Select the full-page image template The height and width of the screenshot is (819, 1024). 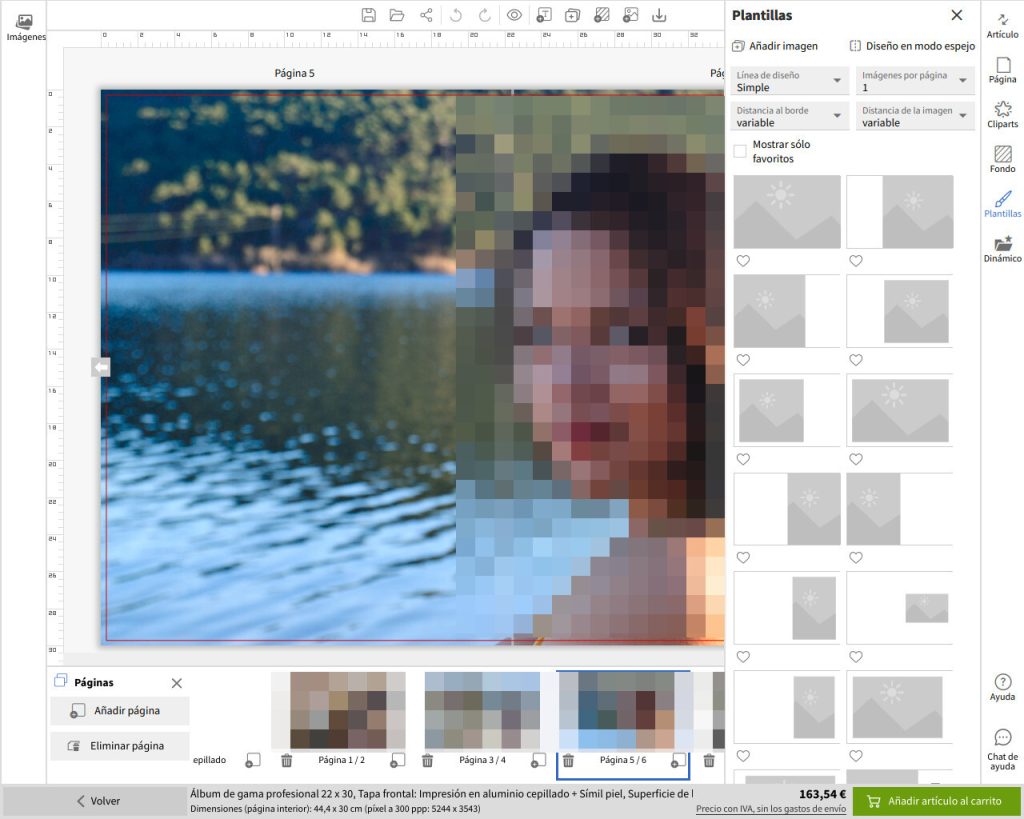[x=787, y=212]
